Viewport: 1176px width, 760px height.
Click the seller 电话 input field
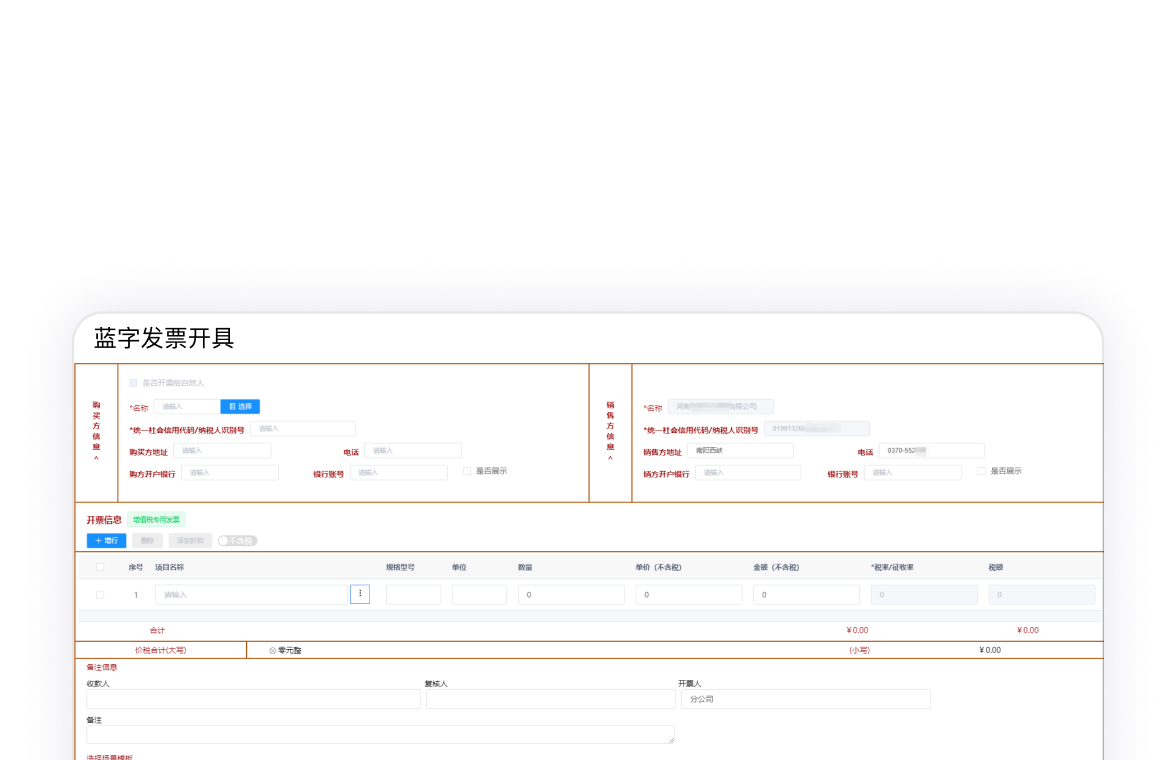[932, 451]
